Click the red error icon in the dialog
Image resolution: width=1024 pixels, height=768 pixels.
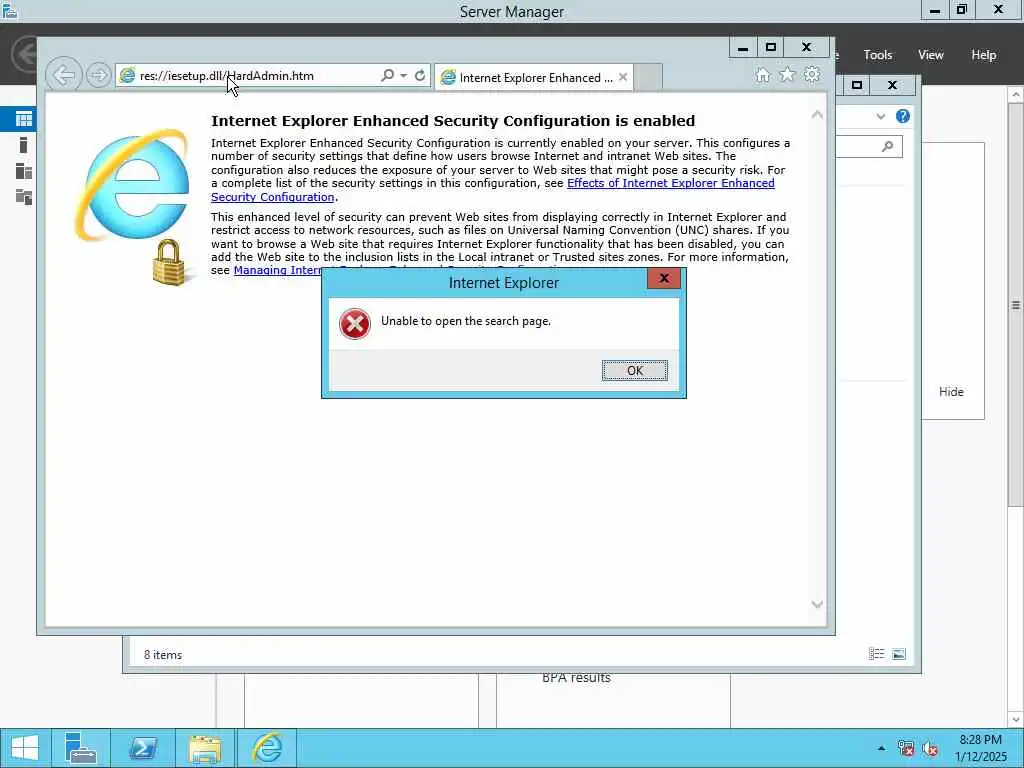[355, 324]
